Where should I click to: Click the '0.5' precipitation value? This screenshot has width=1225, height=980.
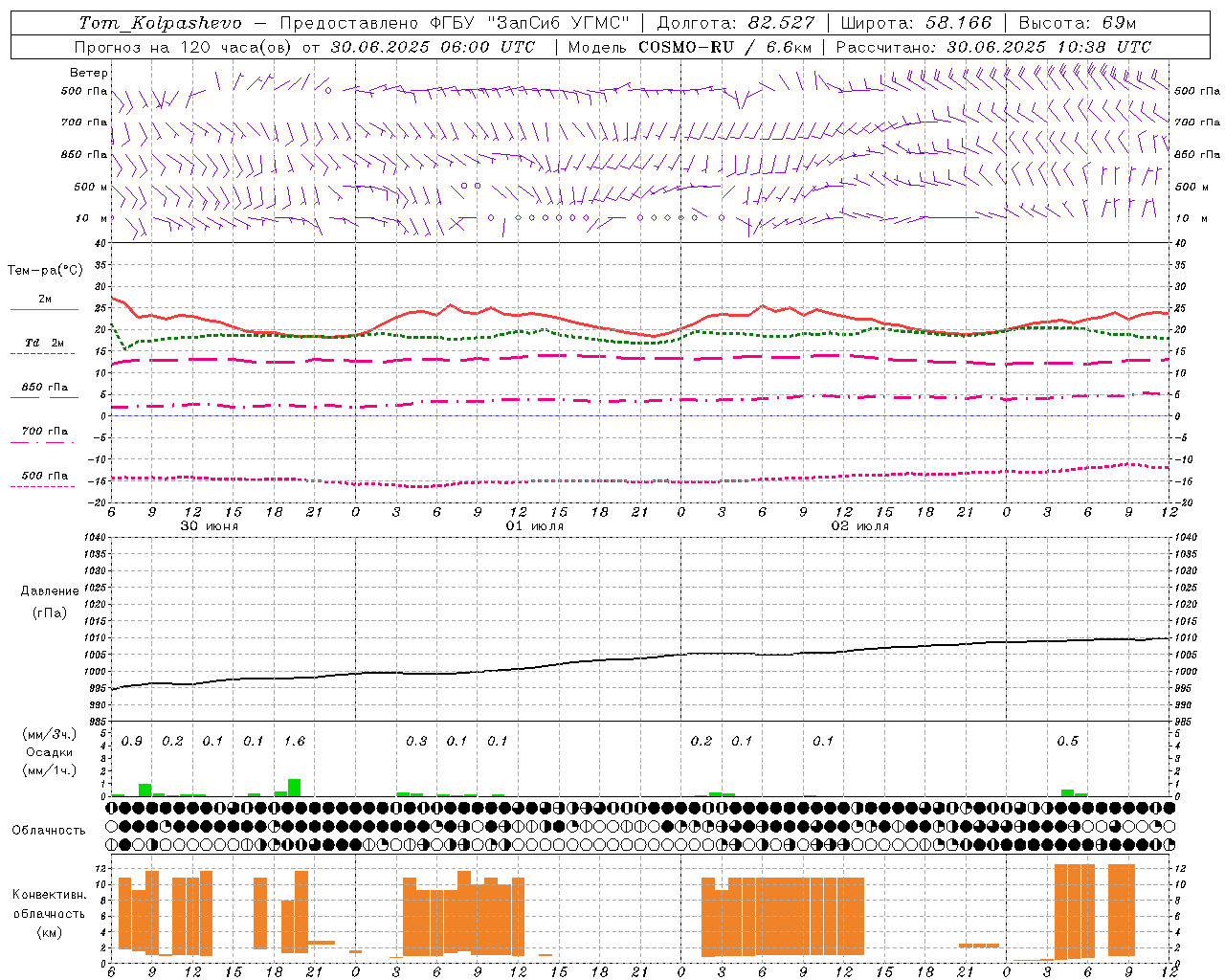pos(1067,742)
